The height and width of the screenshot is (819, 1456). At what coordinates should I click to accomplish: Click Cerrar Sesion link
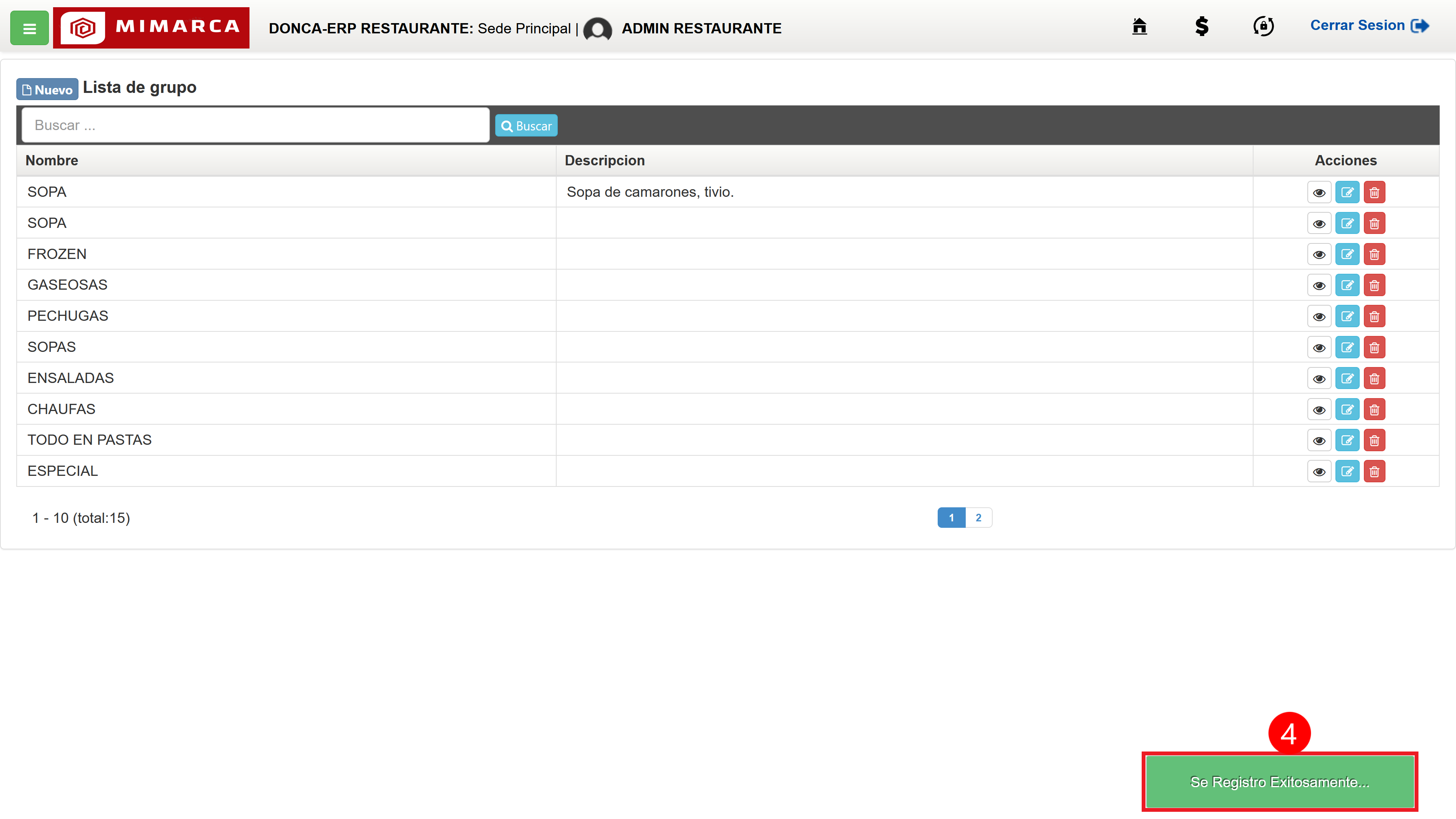[1370, 25]
